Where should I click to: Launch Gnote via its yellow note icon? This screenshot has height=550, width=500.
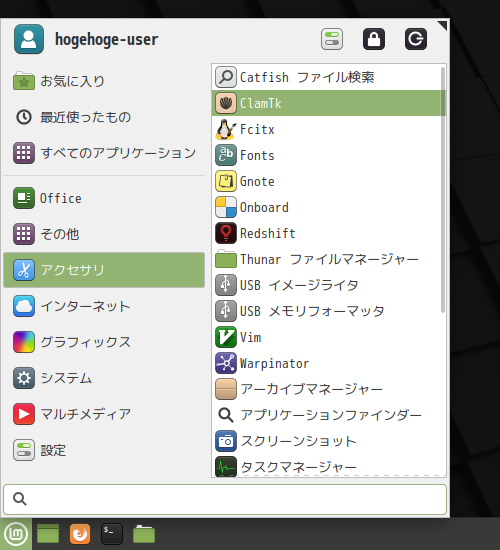(226, 181)
